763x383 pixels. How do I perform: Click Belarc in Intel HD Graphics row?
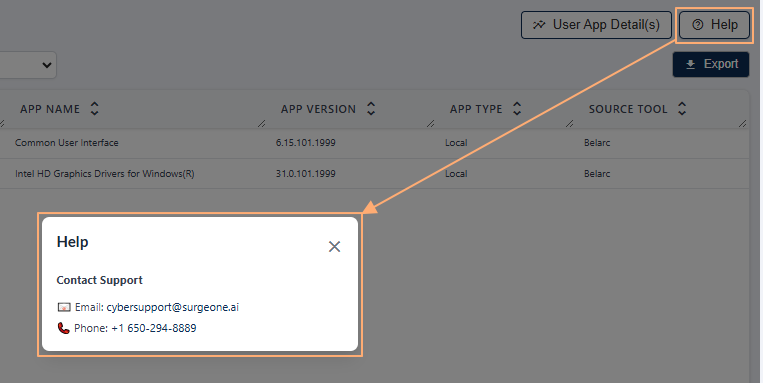point(597,174)
